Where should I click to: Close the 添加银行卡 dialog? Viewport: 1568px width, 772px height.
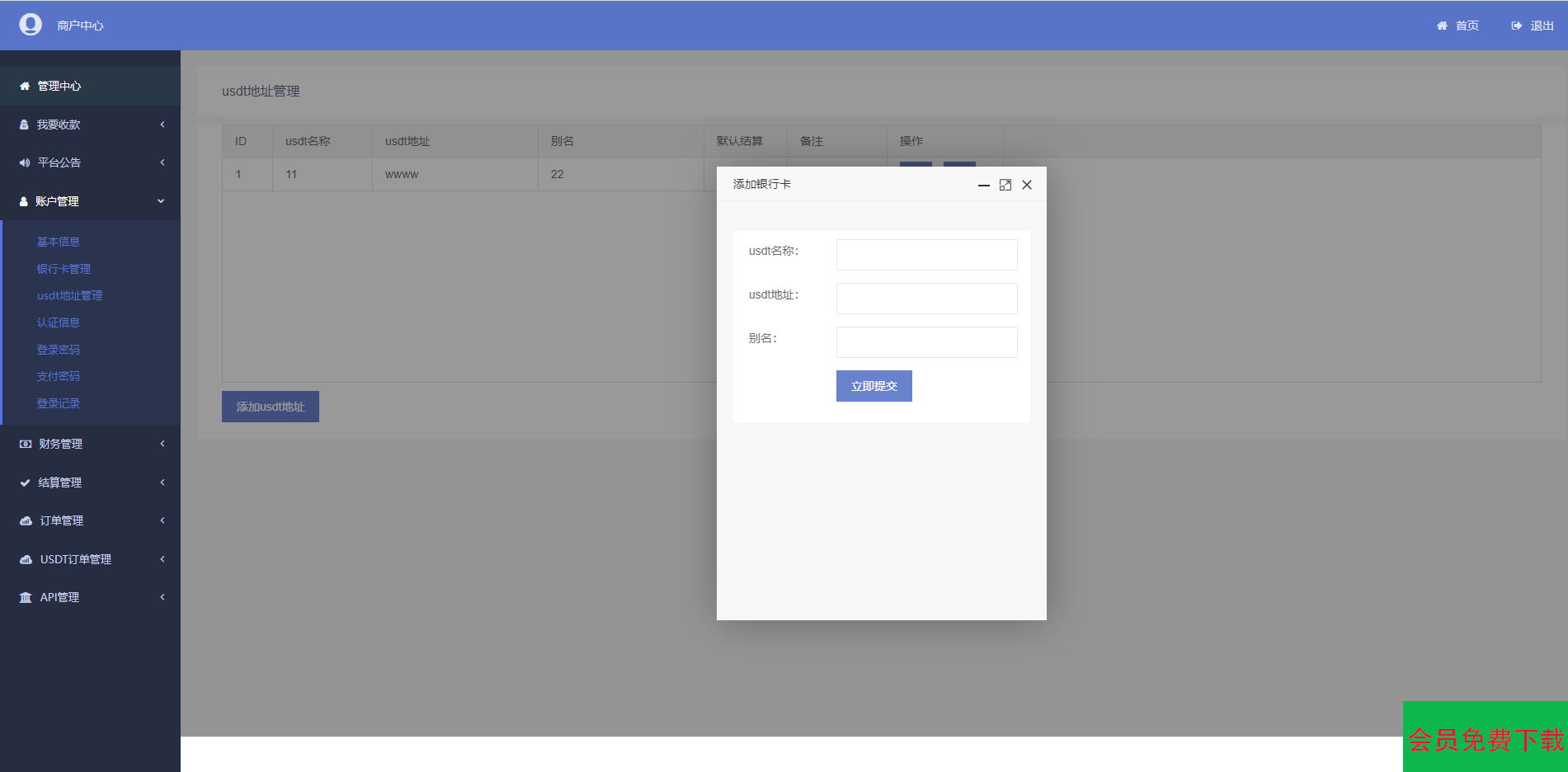(1027, 185)
